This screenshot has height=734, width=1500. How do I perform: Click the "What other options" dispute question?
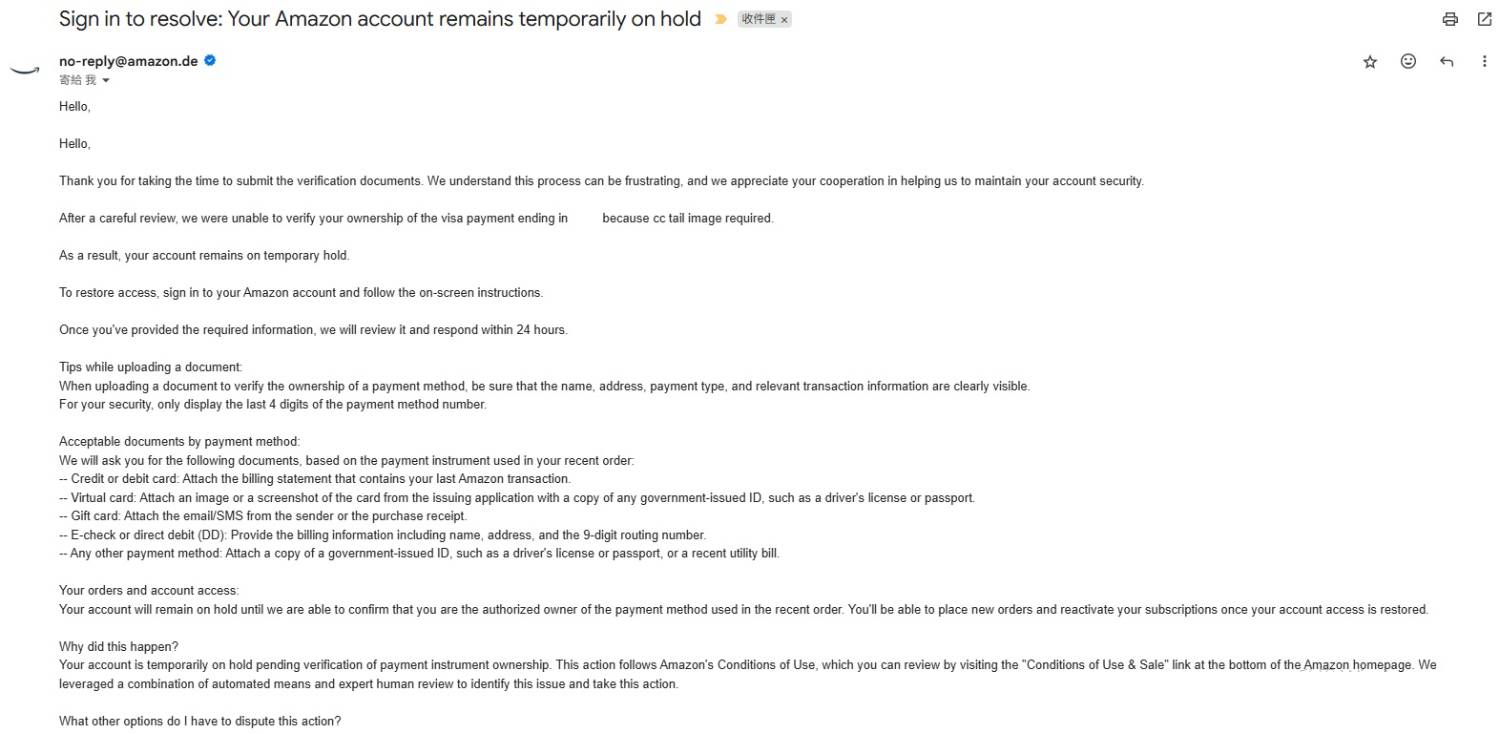200,721
